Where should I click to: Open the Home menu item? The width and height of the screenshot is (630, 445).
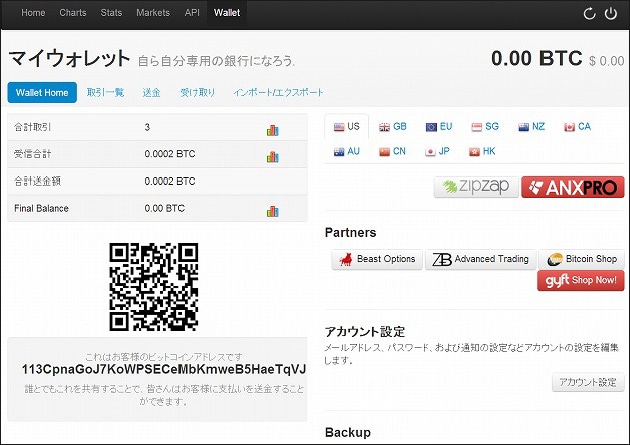33,13
